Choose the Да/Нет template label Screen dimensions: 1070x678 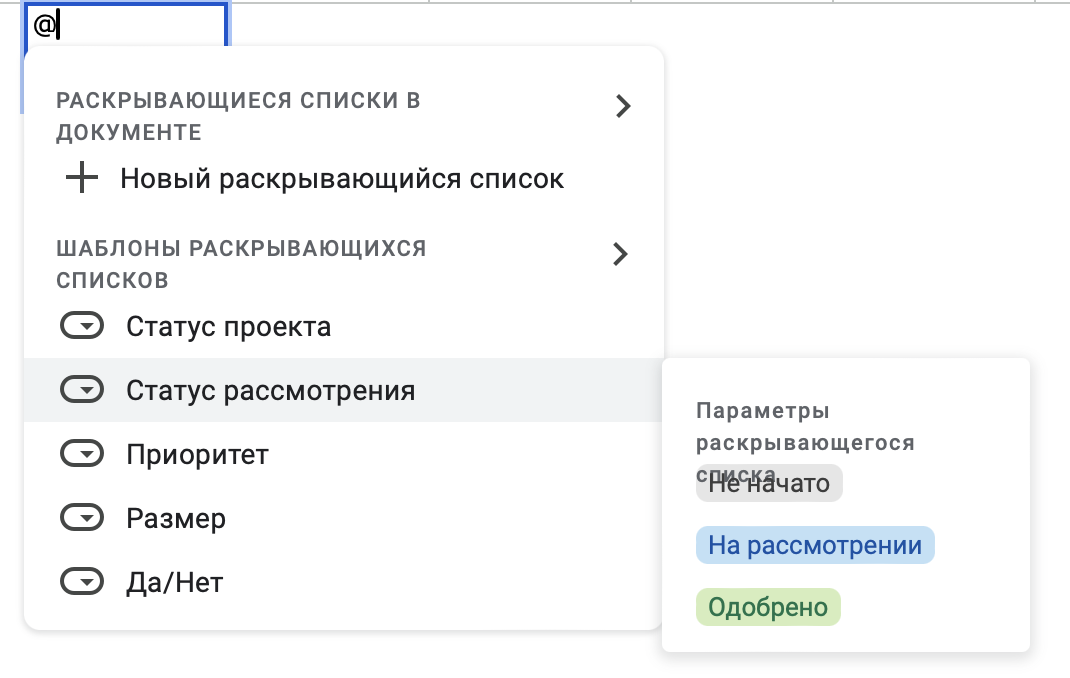tap(174, 582)
